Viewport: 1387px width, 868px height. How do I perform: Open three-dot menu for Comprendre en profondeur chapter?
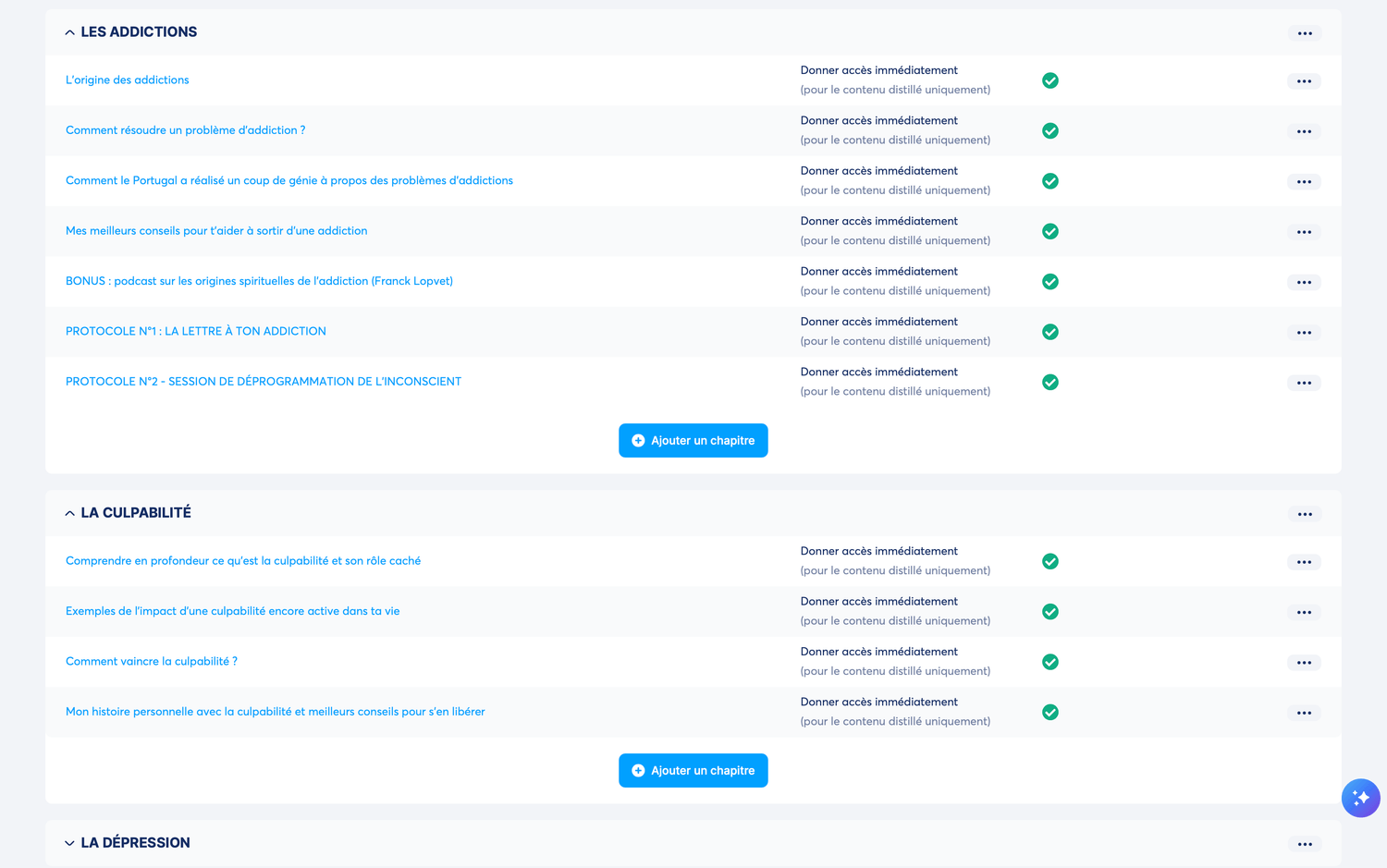tap(1304, 562)
